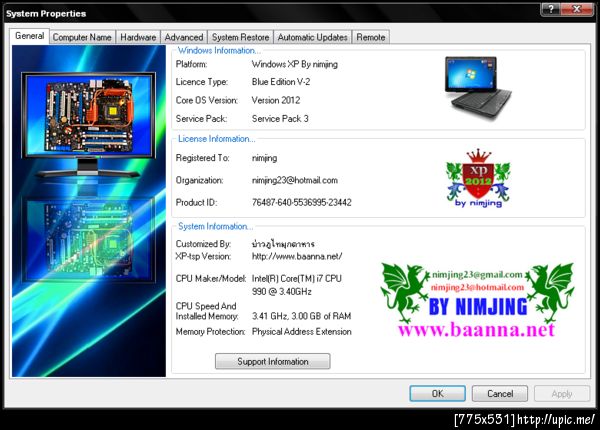Click the title bar help question mark
Screen dimensions: 600x430
tap(551, 9)
